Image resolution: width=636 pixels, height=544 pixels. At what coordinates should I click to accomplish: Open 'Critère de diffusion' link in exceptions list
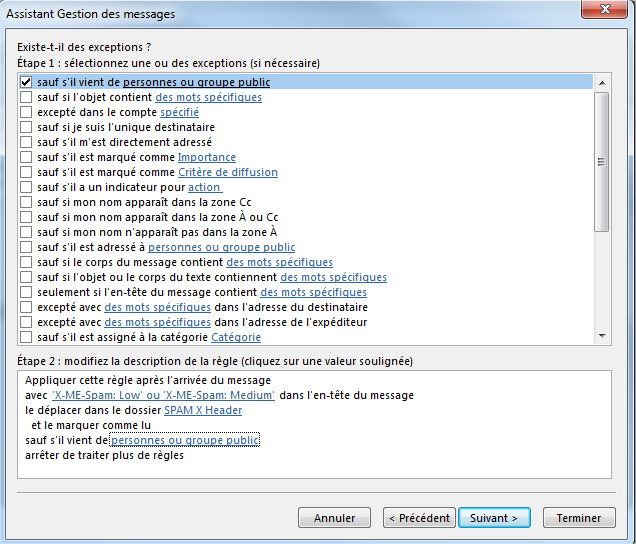(228, 173)
